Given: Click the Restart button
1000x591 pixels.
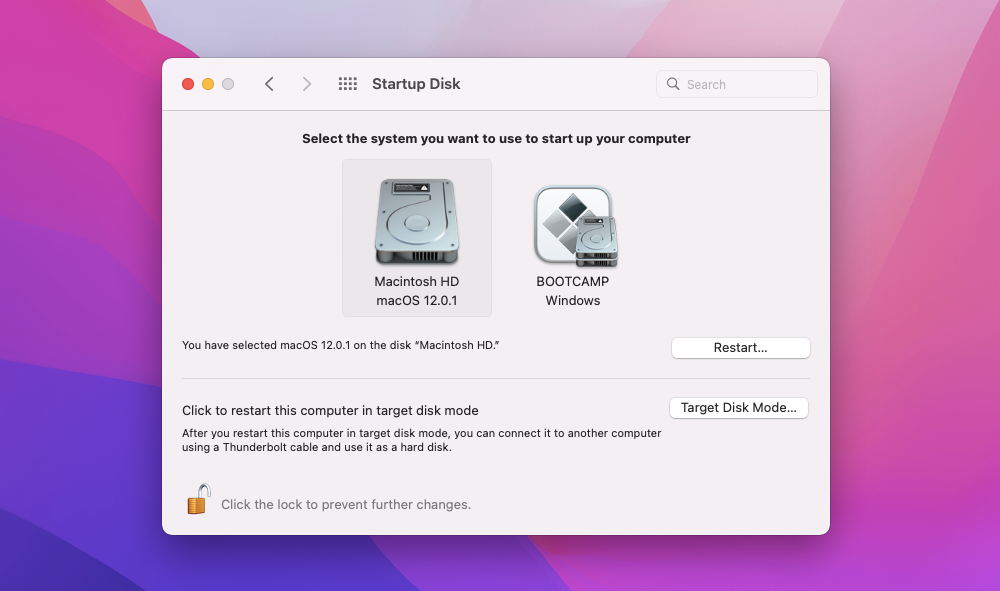Looking at the screenshot, I should tap(740, 347).
